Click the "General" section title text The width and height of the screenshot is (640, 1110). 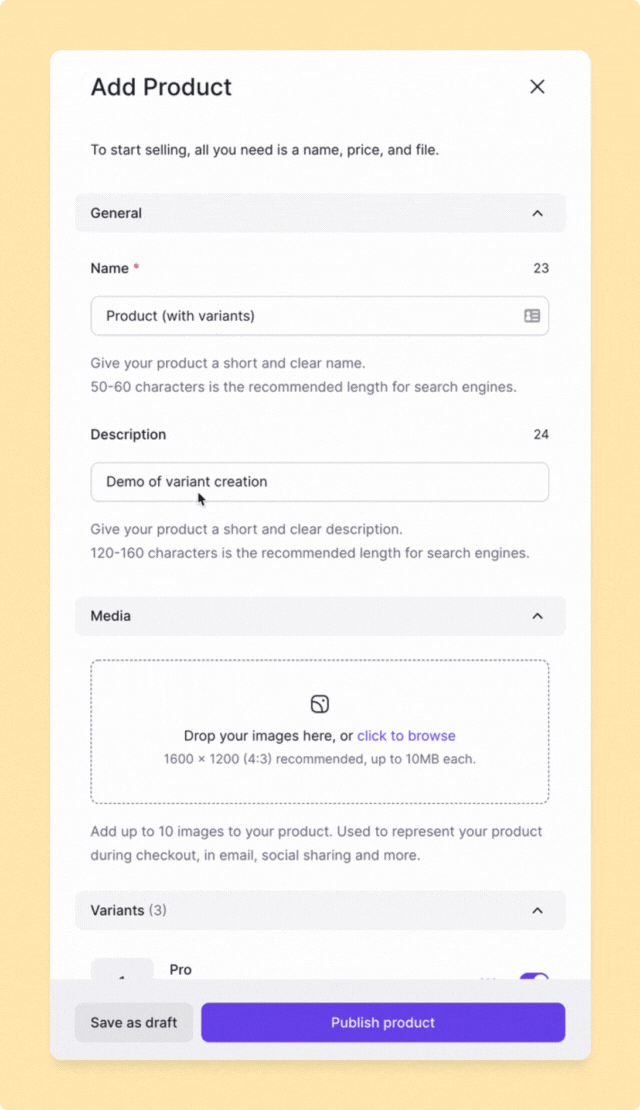(116, 213)
